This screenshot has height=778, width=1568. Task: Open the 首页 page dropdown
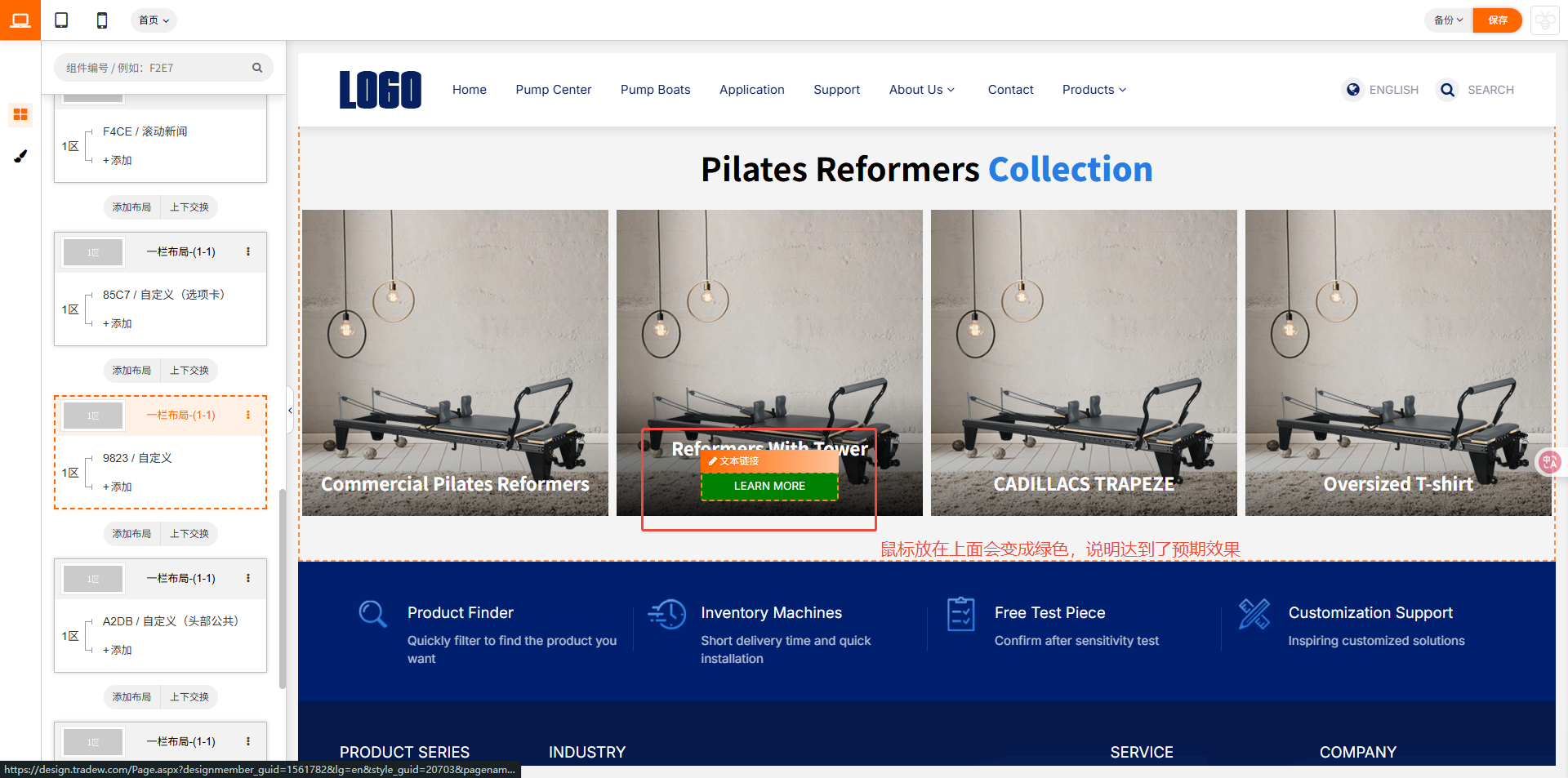click(154, 20)
